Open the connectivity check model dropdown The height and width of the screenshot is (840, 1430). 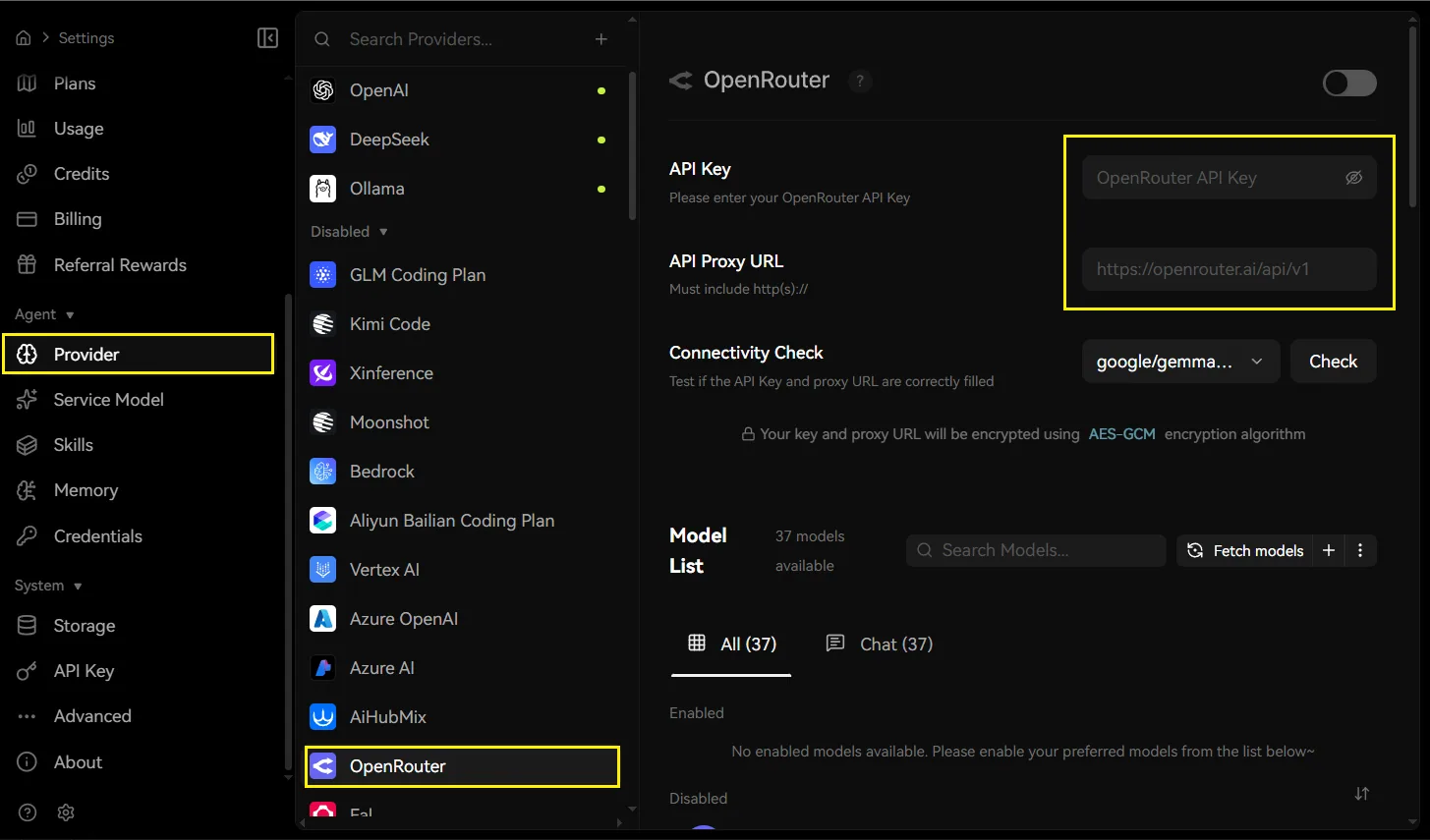click(1180, 362)
